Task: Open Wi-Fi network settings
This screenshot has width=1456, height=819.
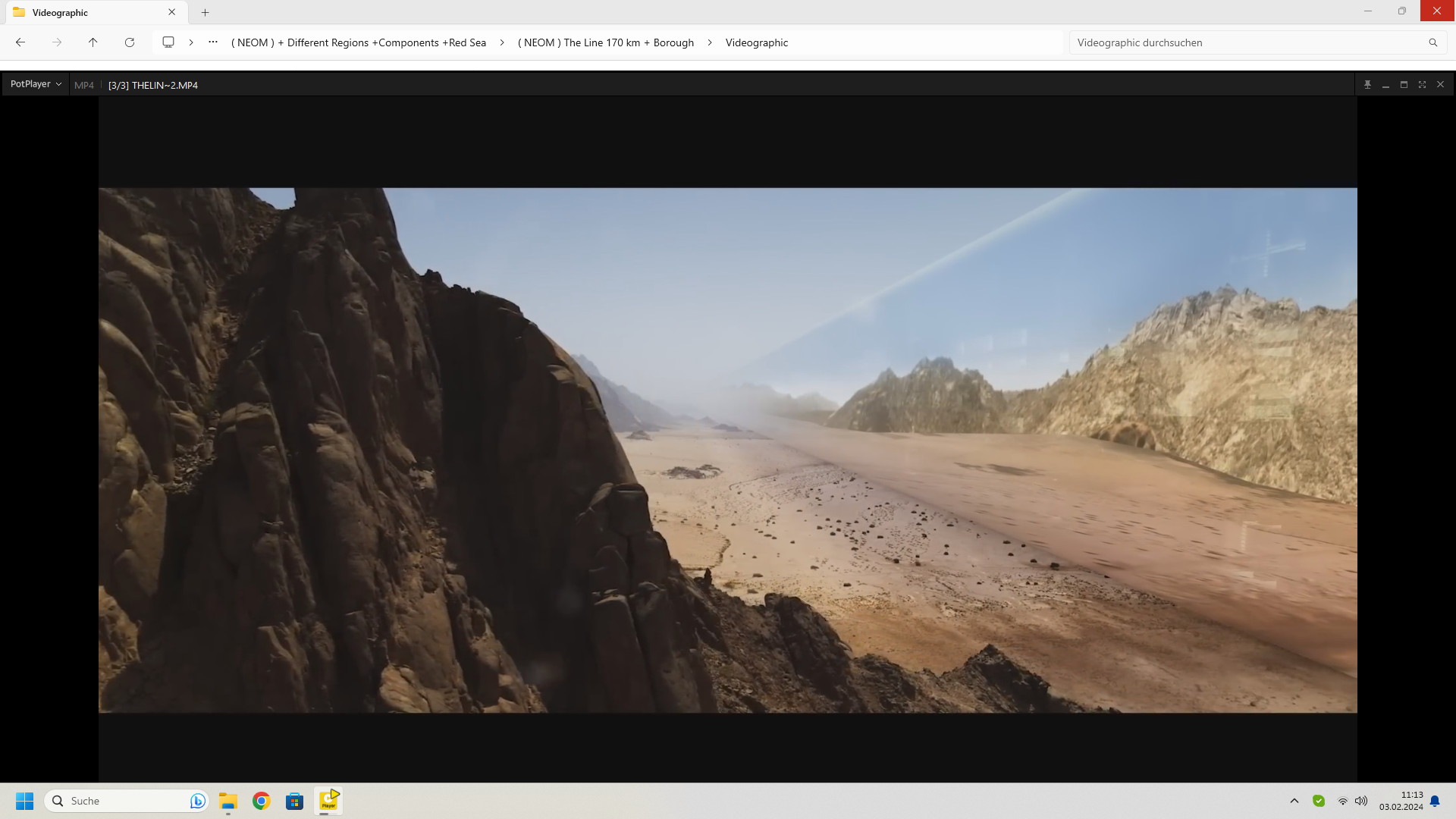Action: (1343, 802)
